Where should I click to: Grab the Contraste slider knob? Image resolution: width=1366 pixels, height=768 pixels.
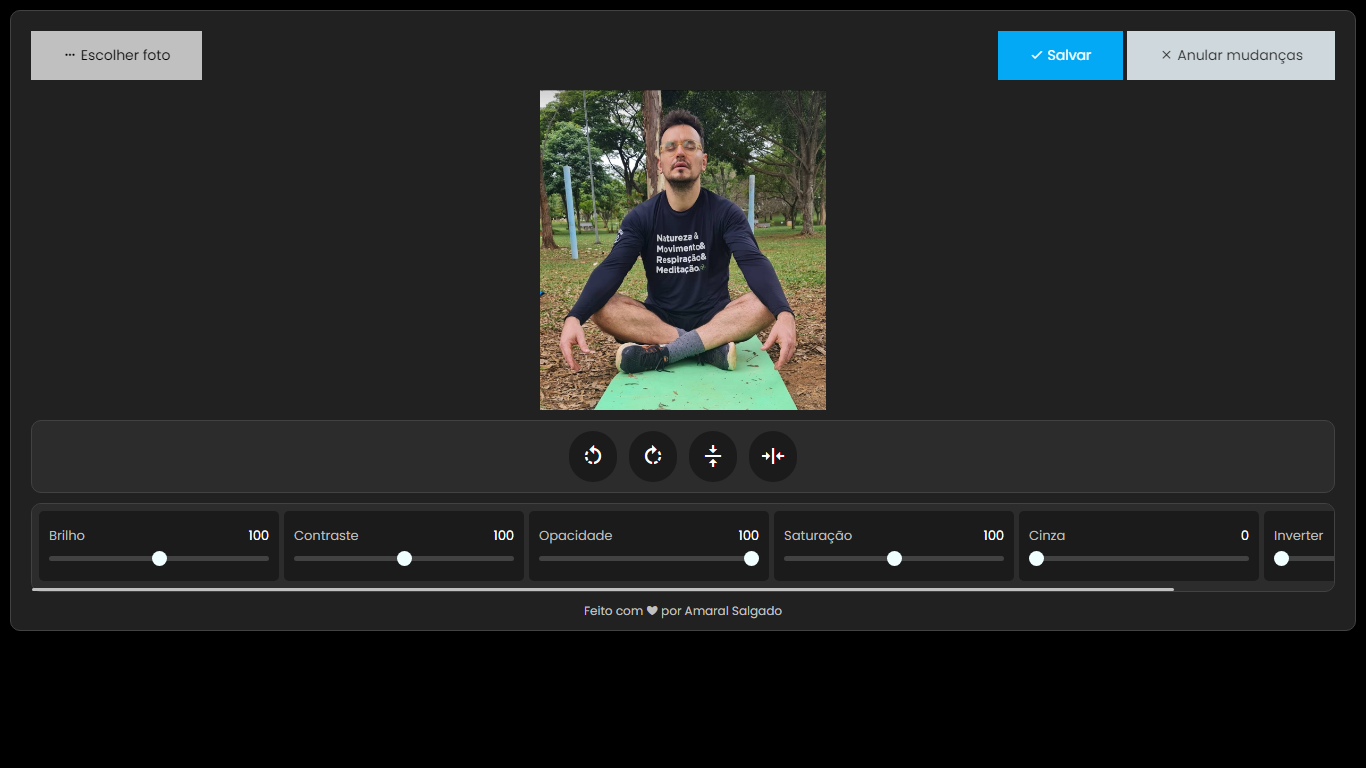click(404, 558)
